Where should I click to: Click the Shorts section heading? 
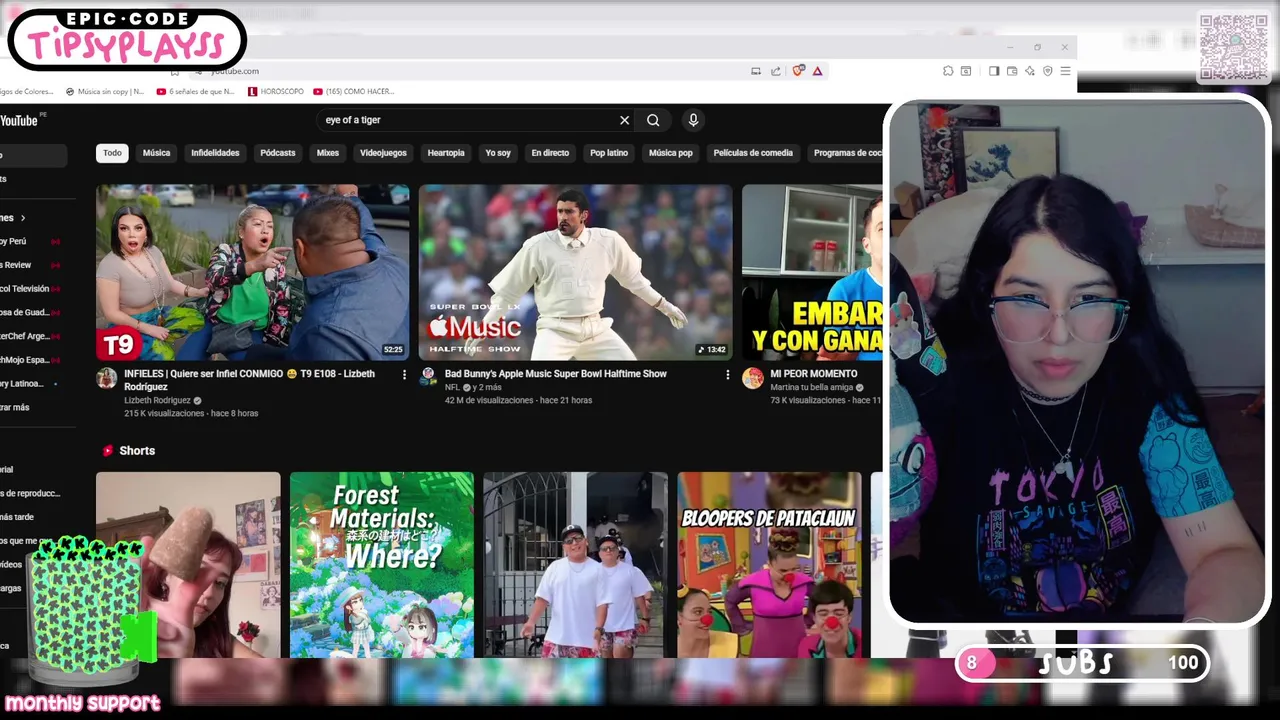tap(137, 451)
